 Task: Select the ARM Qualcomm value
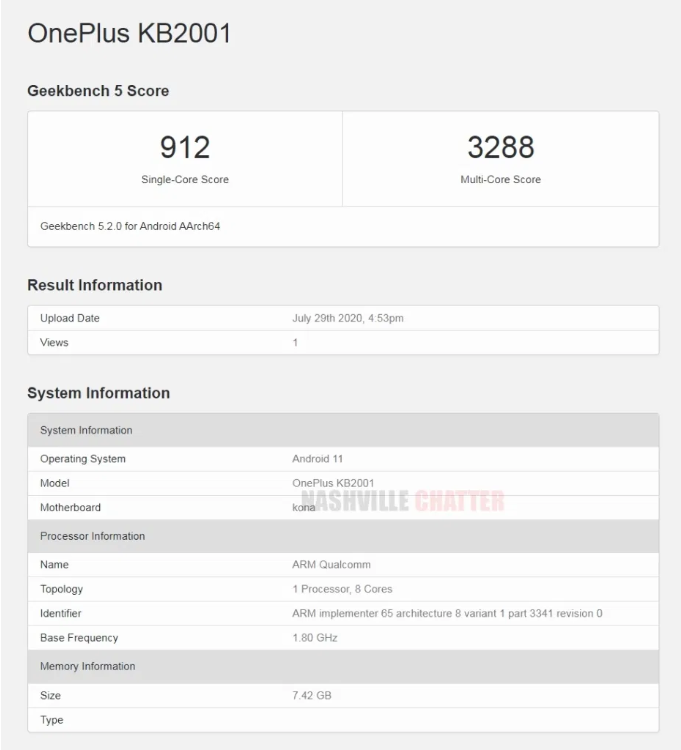pyautogui.click(x=331, y=565)
